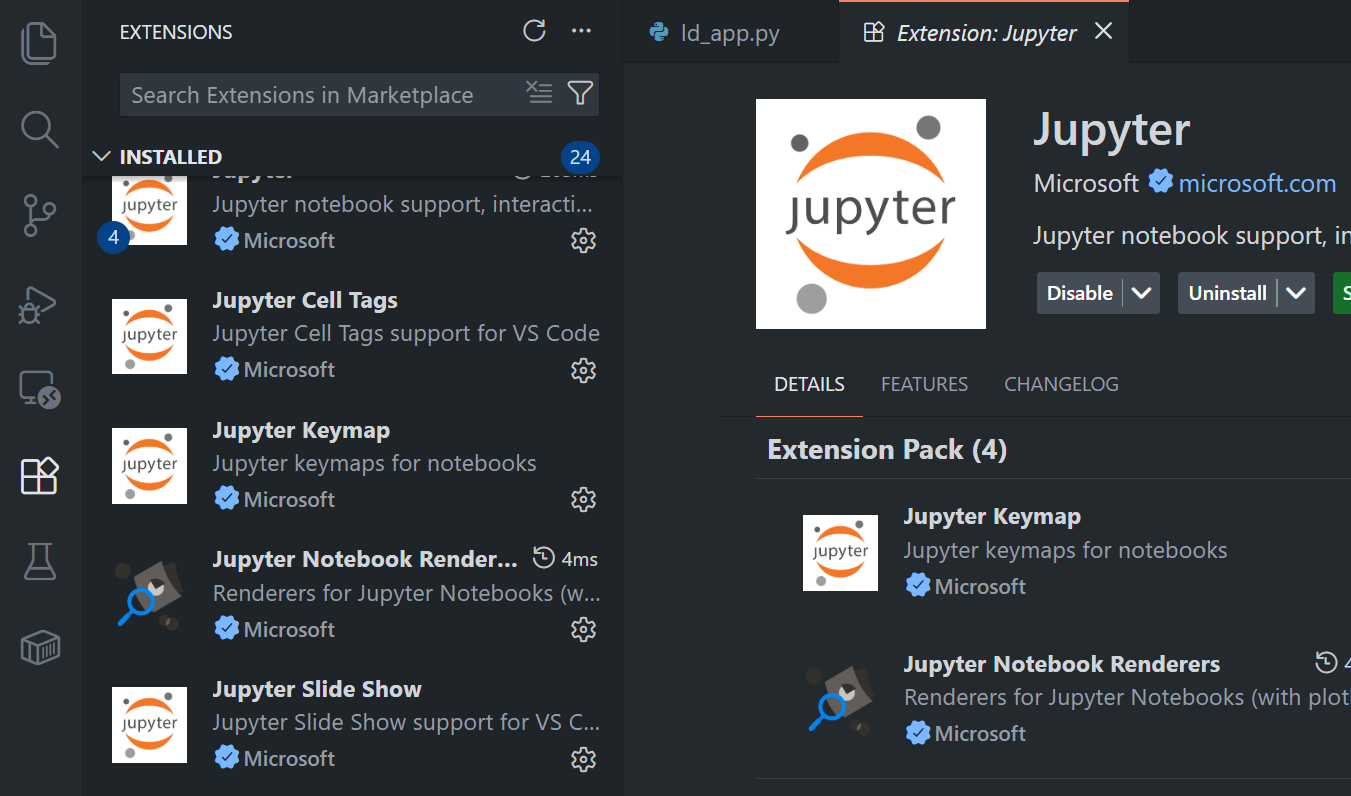The width and height of the screenshot is (1351, 796).
Task: Open the Uninstall dropdown arrow
Action: (x=1297, y=292)
